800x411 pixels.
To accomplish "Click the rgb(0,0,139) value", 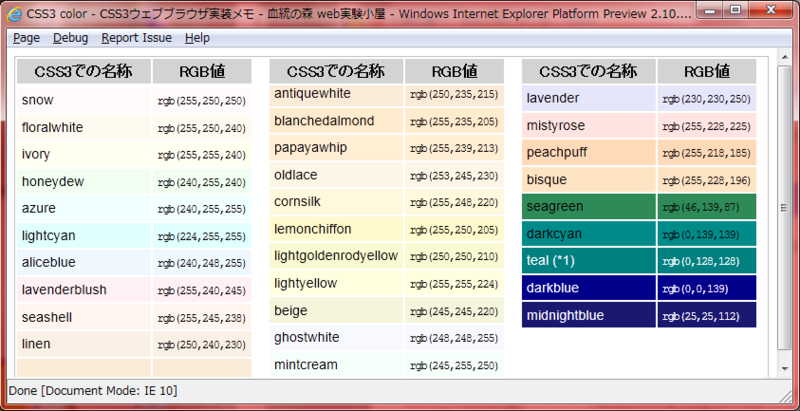I will click(695, 289).
